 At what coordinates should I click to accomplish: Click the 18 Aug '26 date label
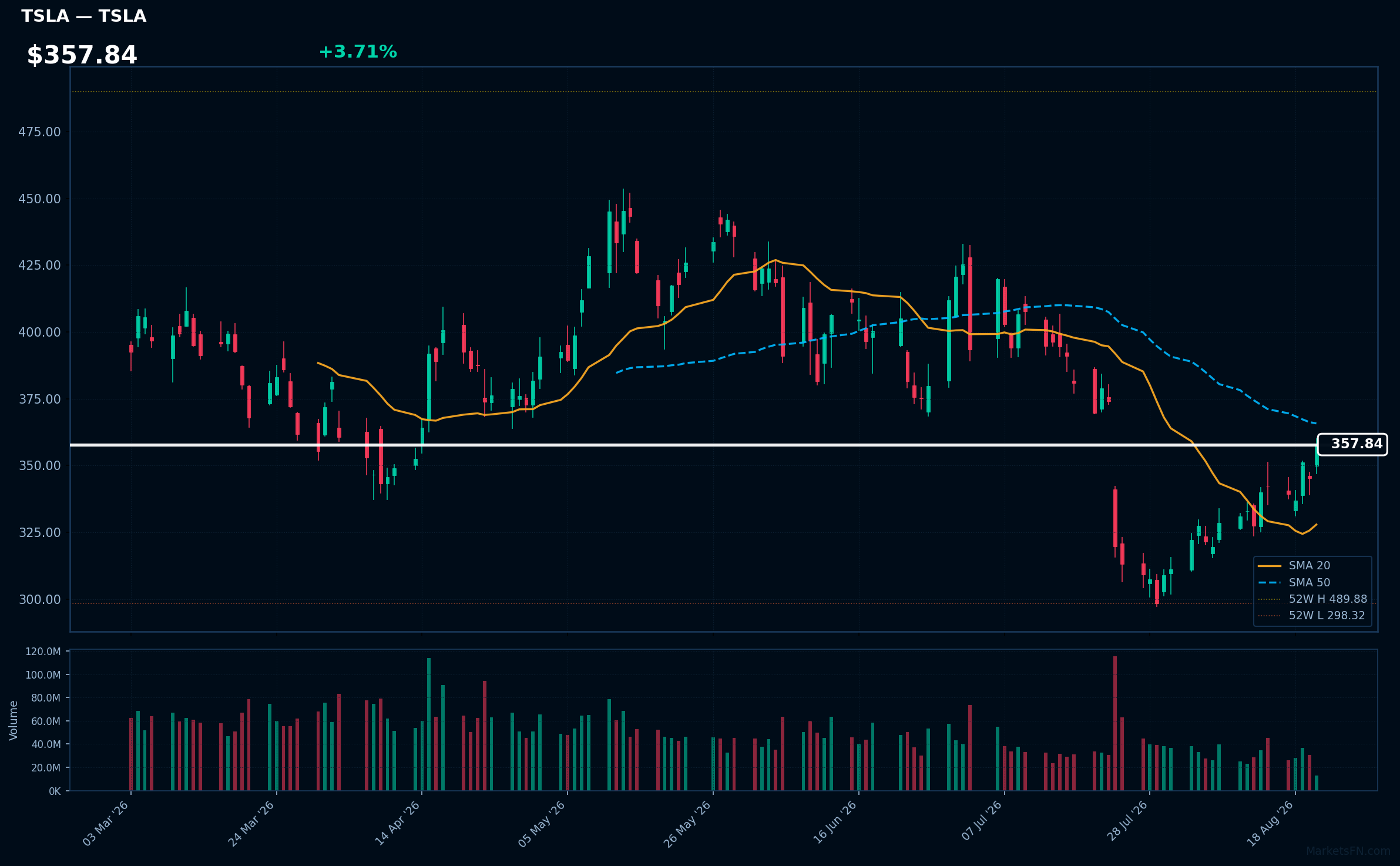1270,824
